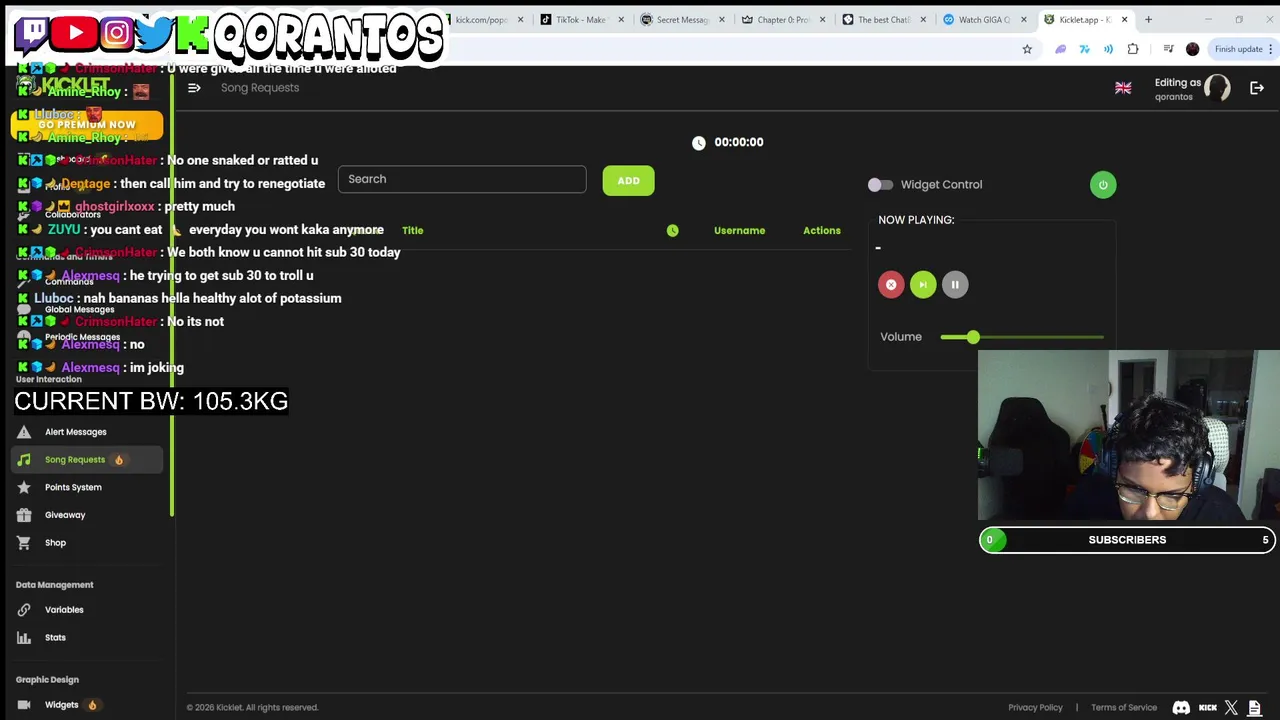Pause the current song playback
Image resolution: width=1280 pixels, height=720 pixels.
pos(955,285)
